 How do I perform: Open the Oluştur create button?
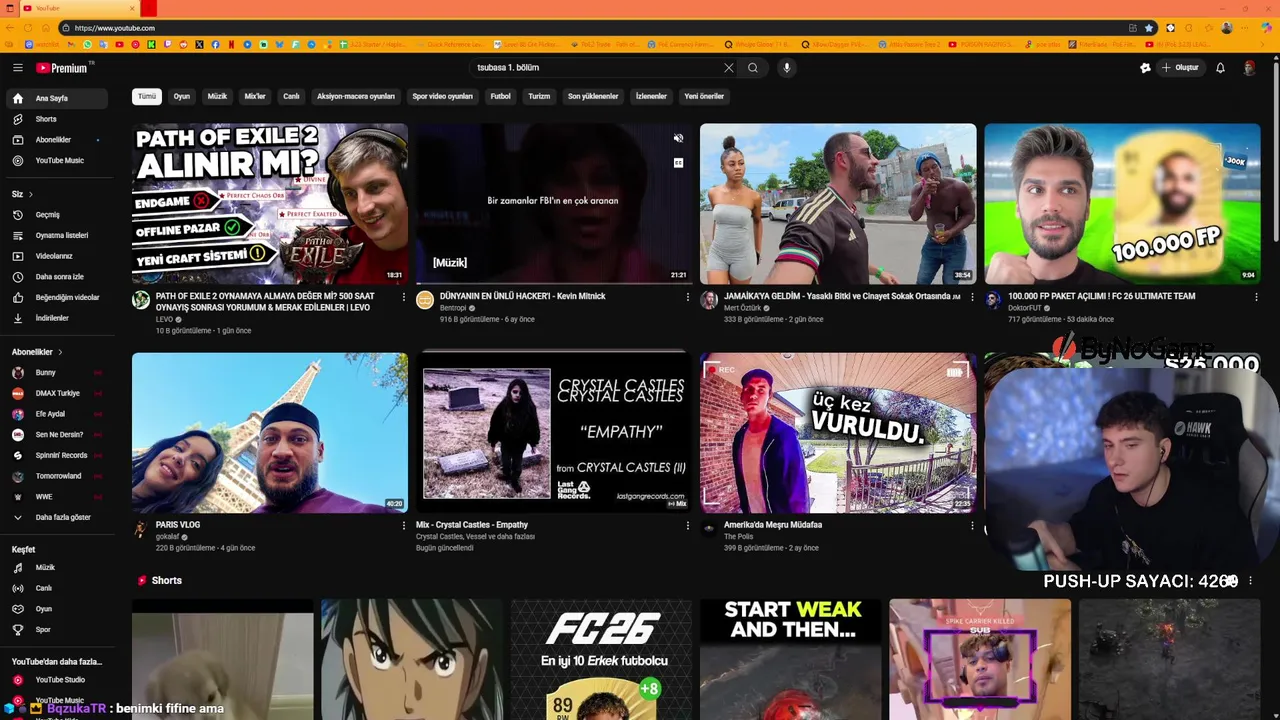(1180, 68)
